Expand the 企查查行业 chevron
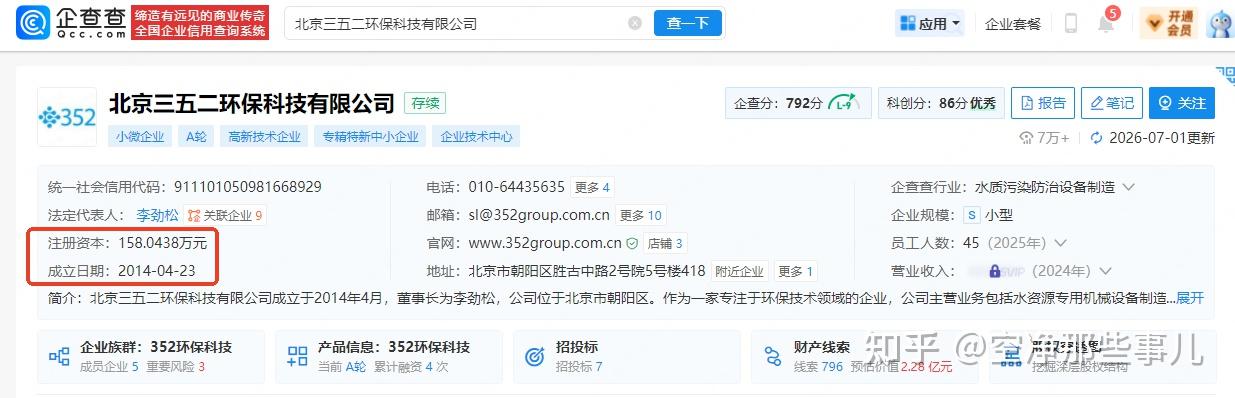 [x=1129, y=187]
